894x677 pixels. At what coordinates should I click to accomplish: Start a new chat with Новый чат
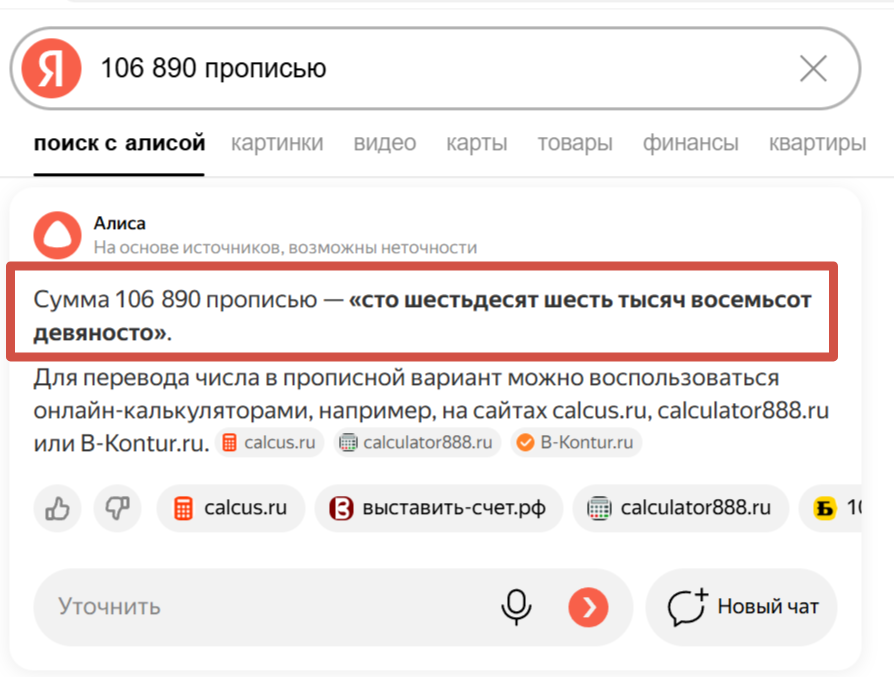pyautogui.click(x=741, y=606)
